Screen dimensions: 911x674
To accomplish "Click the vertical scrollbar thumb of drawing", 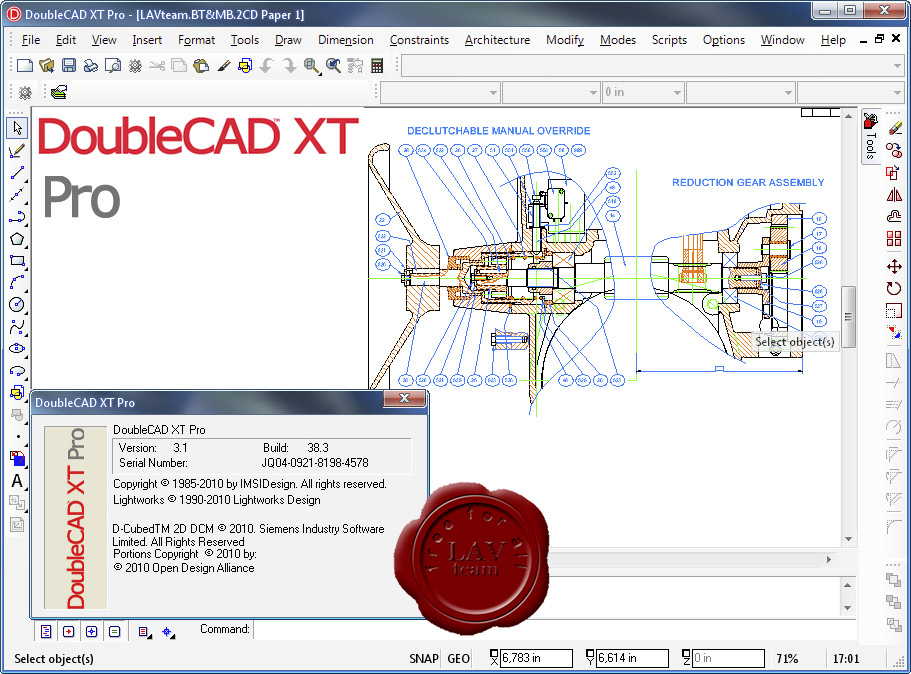I will tap(848, 317).
